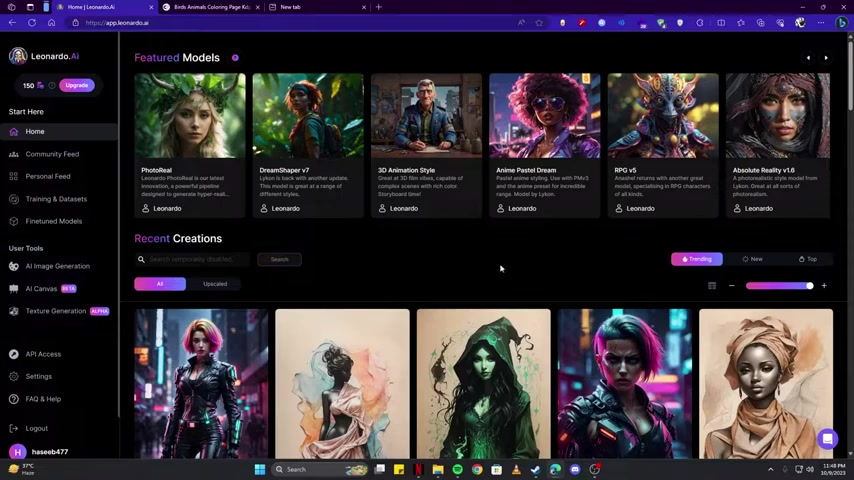Viewport: 854px width, 480px height.
Task: Show next featured models with right arrow
Action: (826, 58)
